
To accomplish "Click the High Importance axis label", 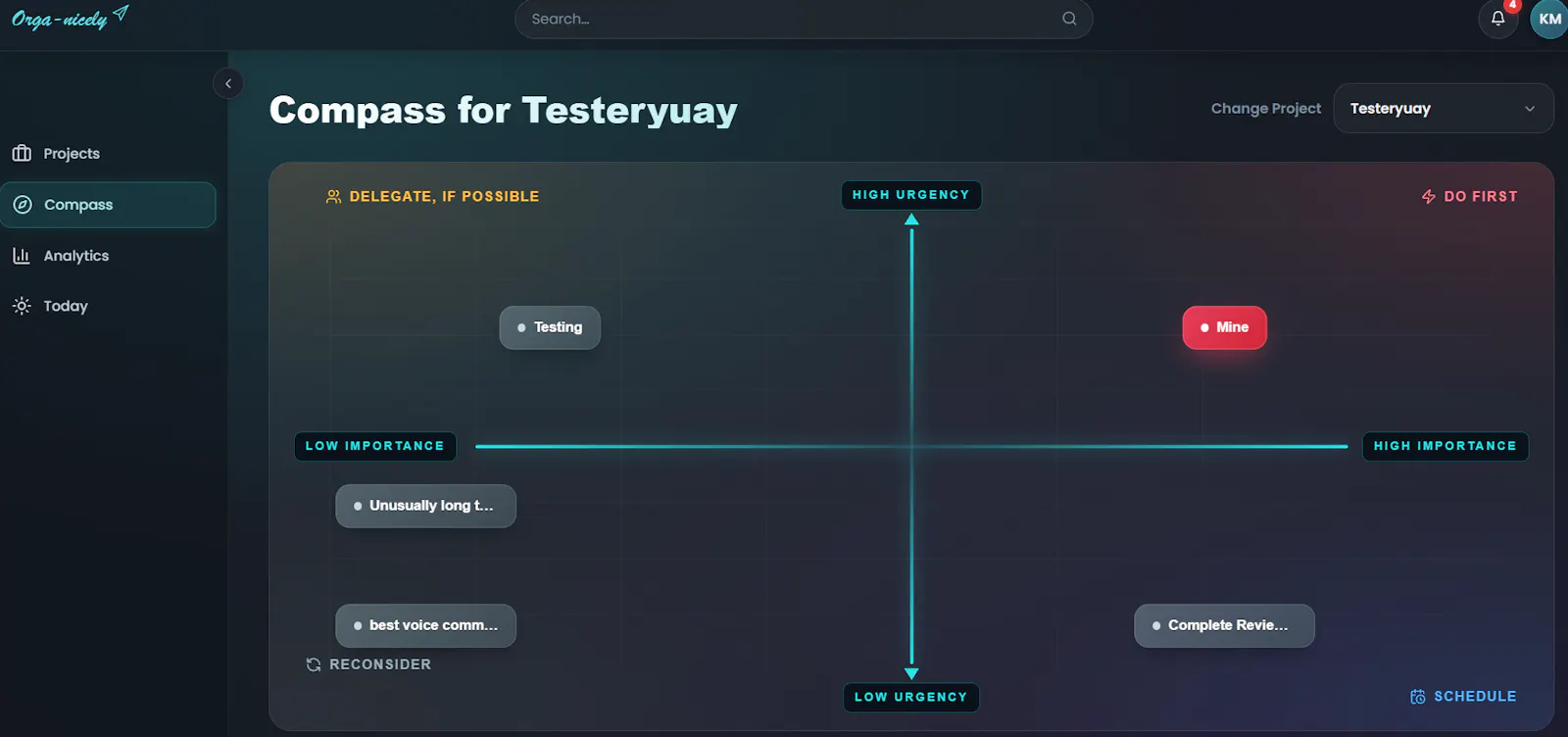I will tap(1445, 446).
